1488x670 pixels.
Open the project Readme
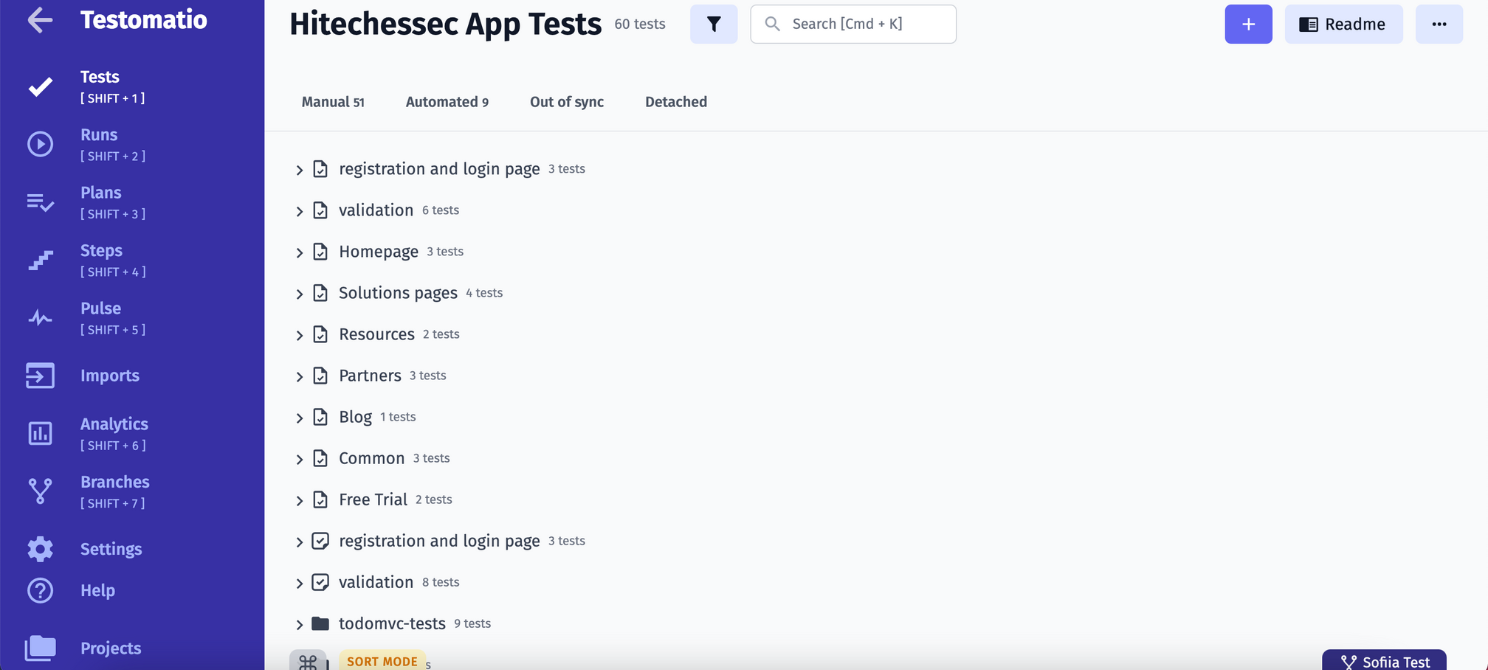pyautogui.click(x=1343, y=23)
